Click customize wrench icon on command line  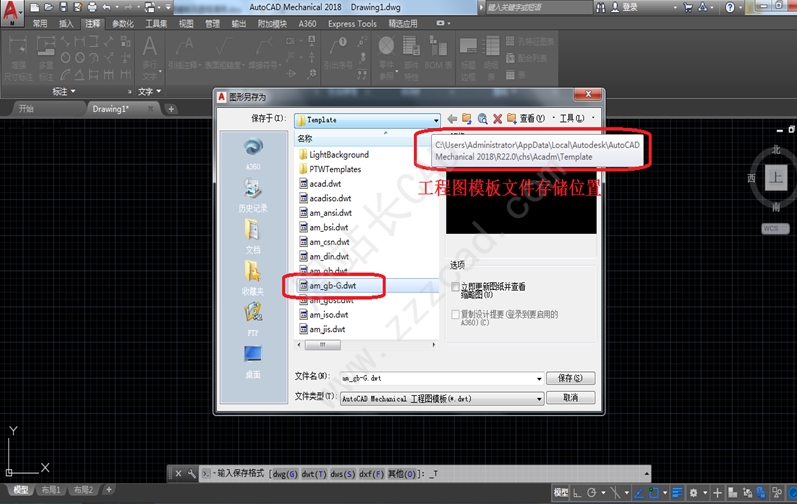[x=192, y=474]
